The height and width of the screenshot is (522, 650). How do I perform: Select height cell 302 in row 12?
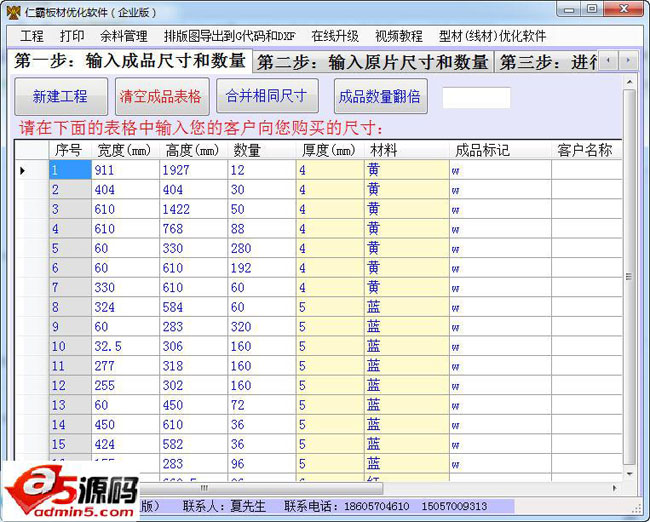[193, 385]
